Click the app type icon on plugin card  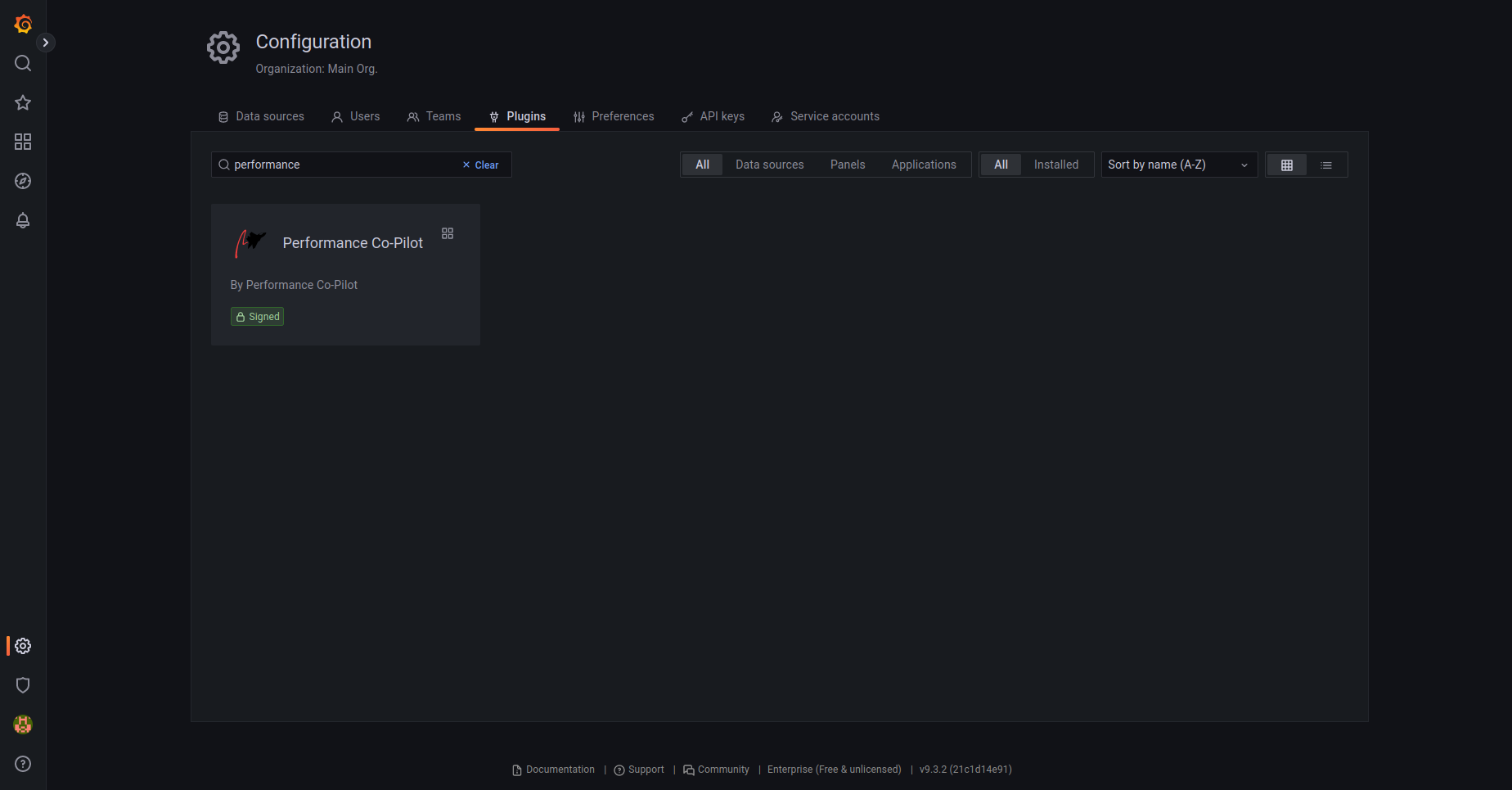(448, 233)
